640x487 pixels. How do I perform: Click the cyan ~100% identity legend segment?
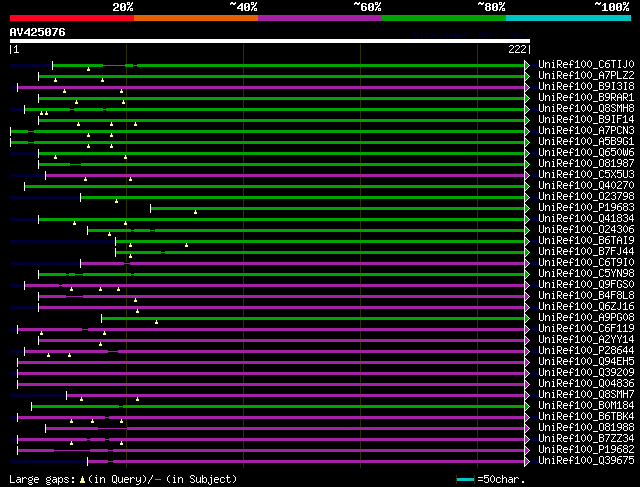click(x=568, y=18)
